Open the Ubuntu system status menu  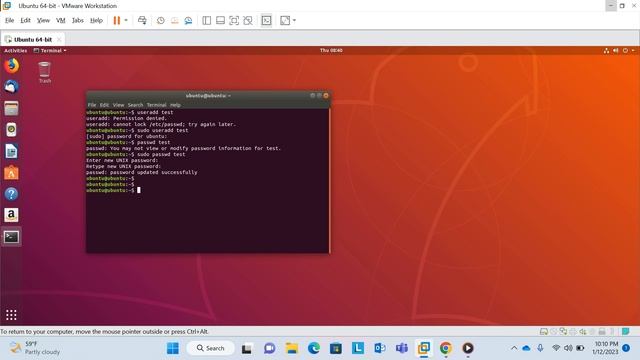(619, 51)
